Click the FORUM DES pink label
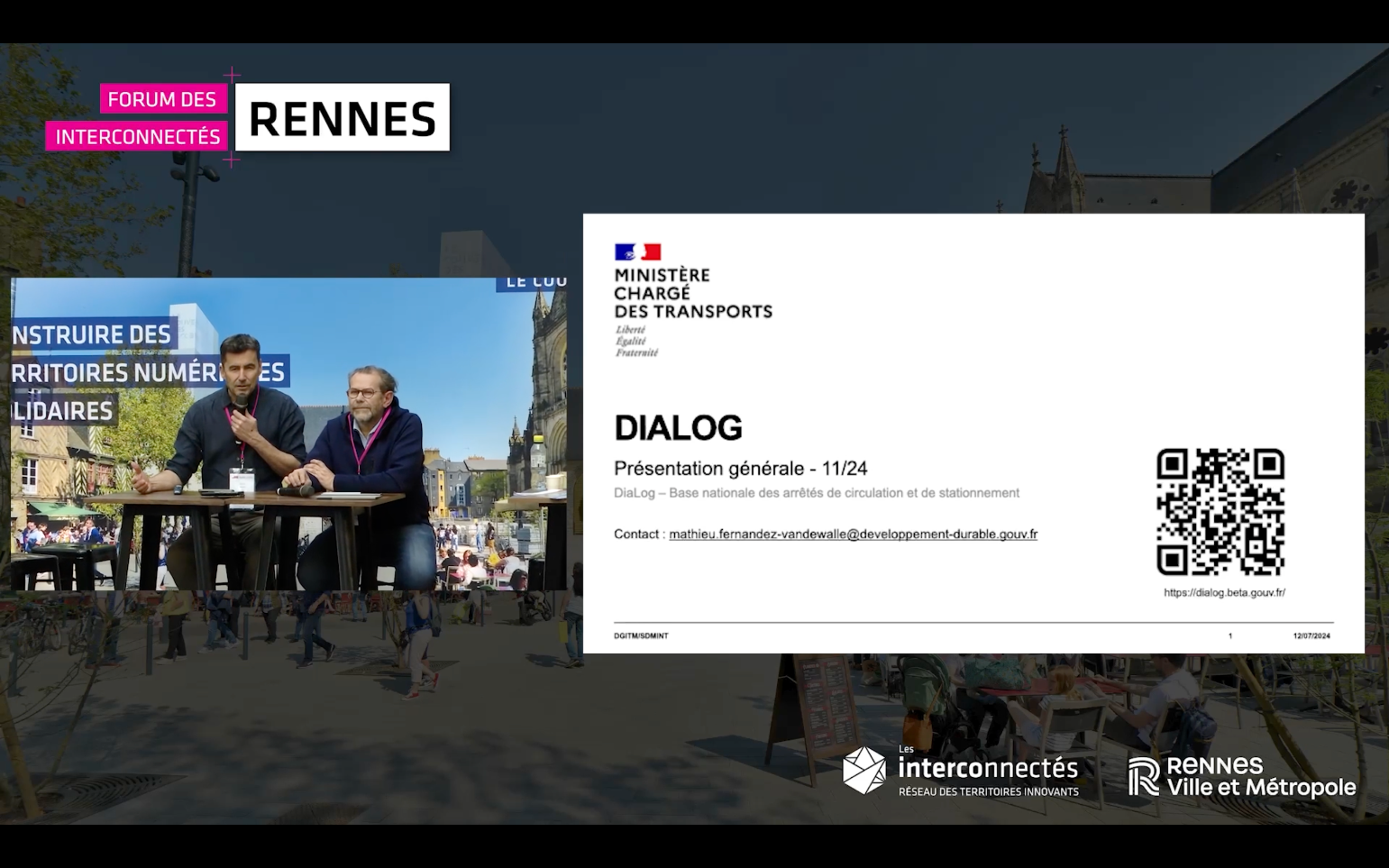Screen dimensions: 1389x868 [x=162, y=99]
